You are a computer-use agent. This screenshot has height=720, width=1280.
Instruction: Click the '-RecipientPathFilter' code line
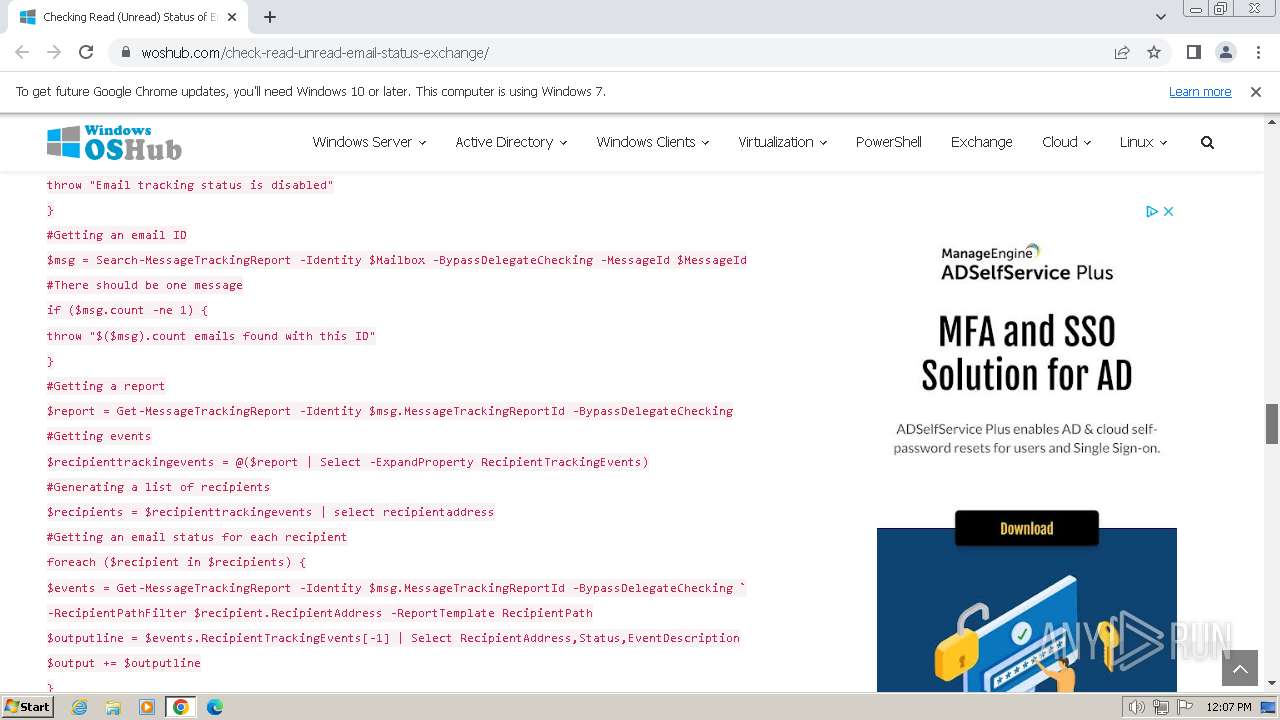(x=320, y=613)
